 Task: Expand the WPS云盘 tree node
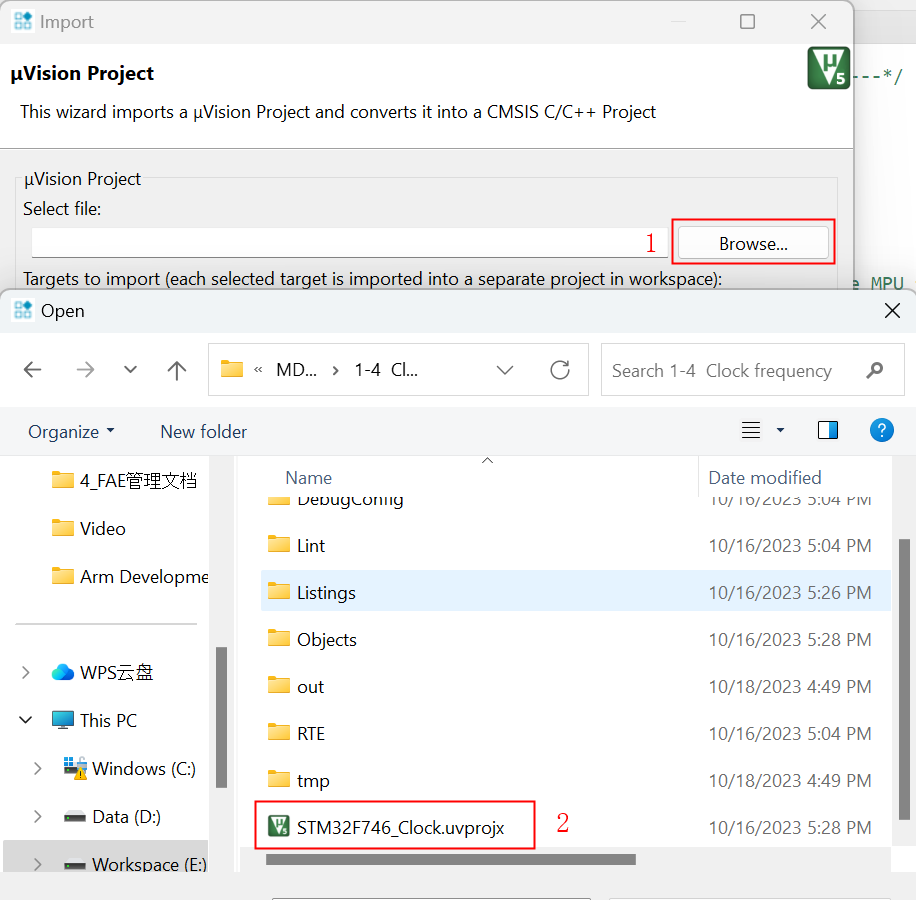(26, 673)
